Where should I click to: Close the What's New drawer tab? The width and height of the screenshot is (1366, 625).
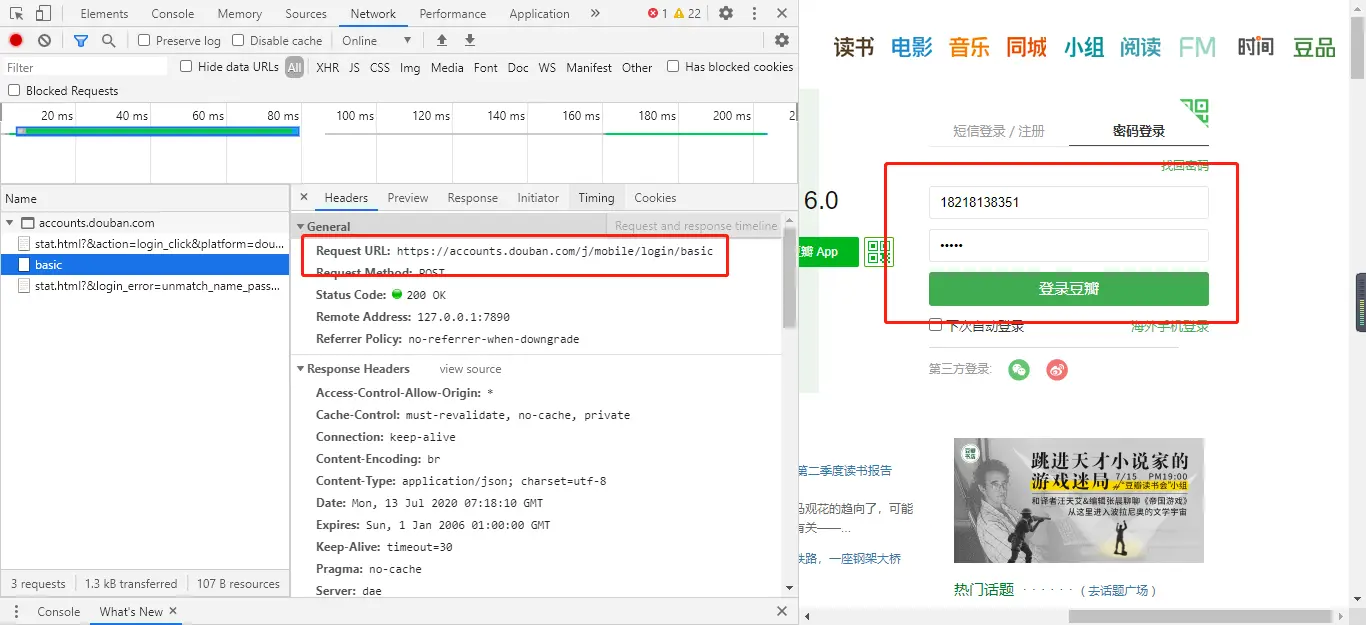tap(173, 611)
